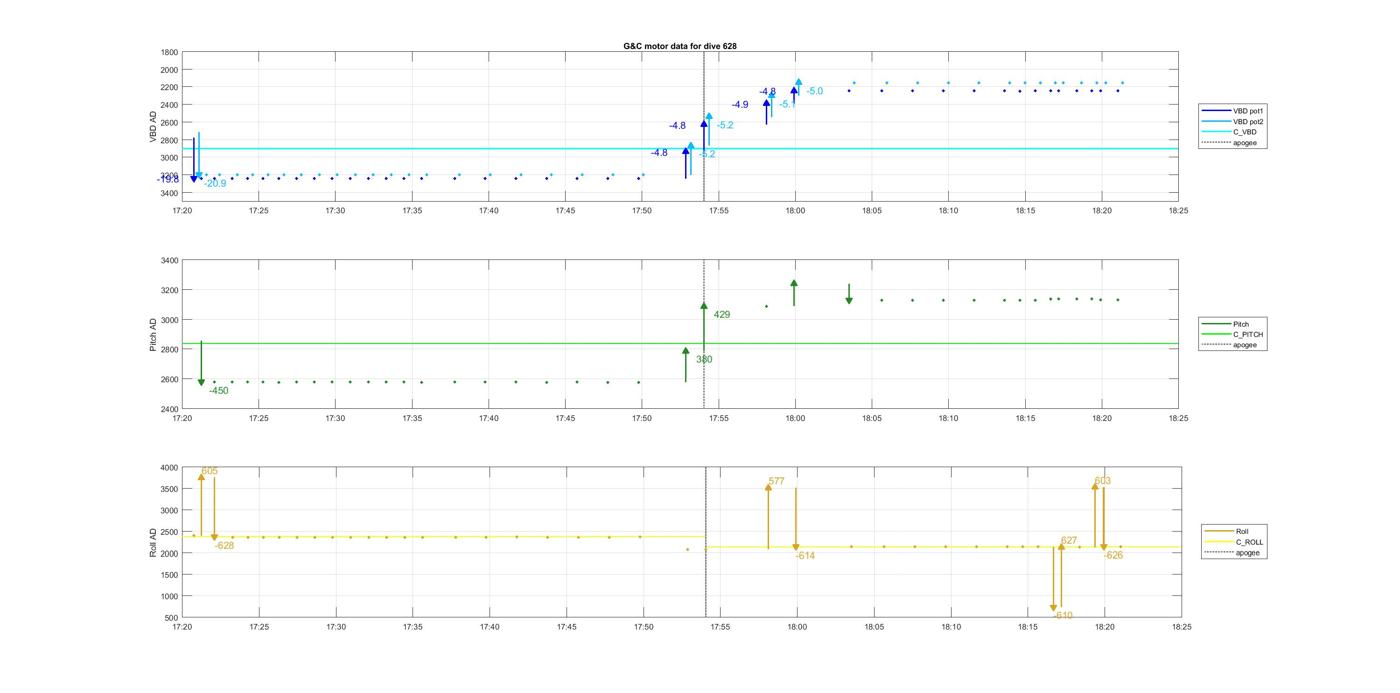Select 'C_ROLL' legend entry
1400x693 pixels.
tap(1234, 542)
